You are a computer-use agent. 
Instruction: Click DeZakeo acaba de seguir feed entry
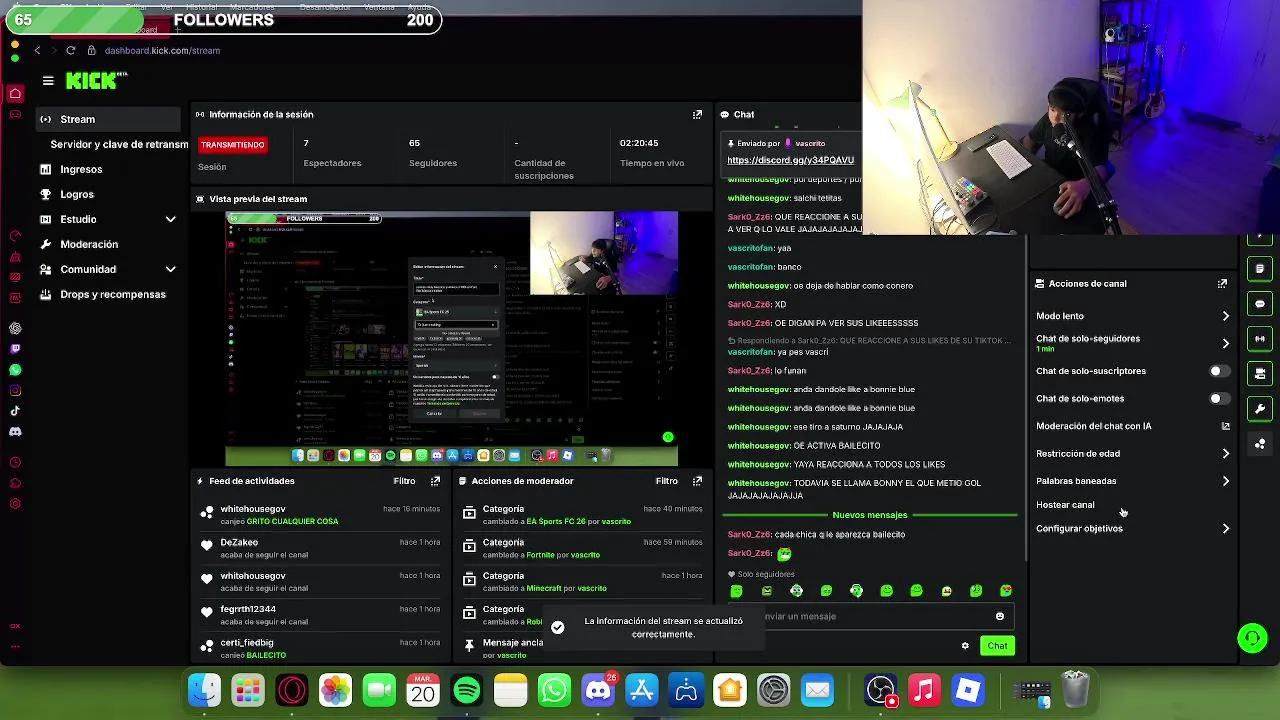click(x=320, y=548)
